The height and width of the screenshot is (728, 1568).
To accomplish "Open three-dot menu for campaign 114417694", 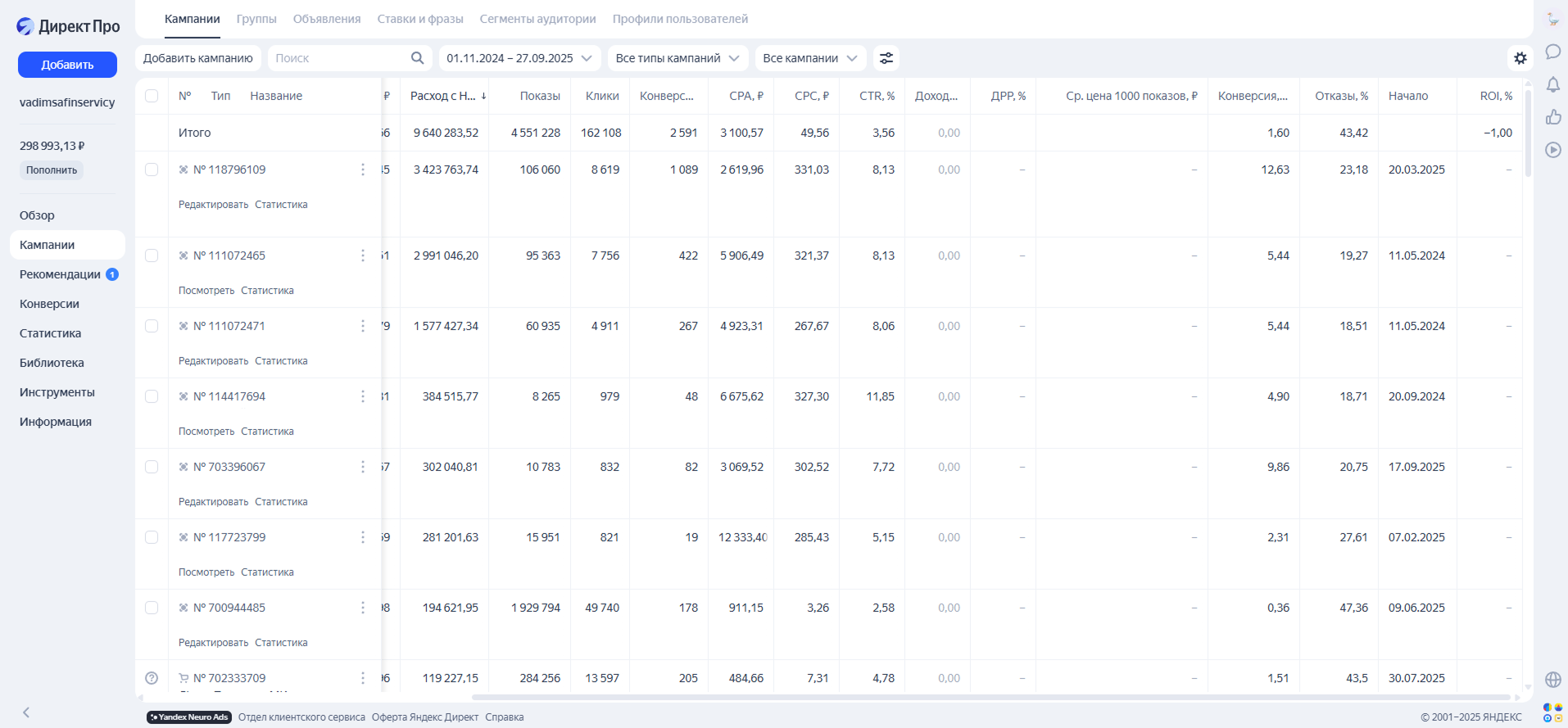I will [x=363, y=396].
